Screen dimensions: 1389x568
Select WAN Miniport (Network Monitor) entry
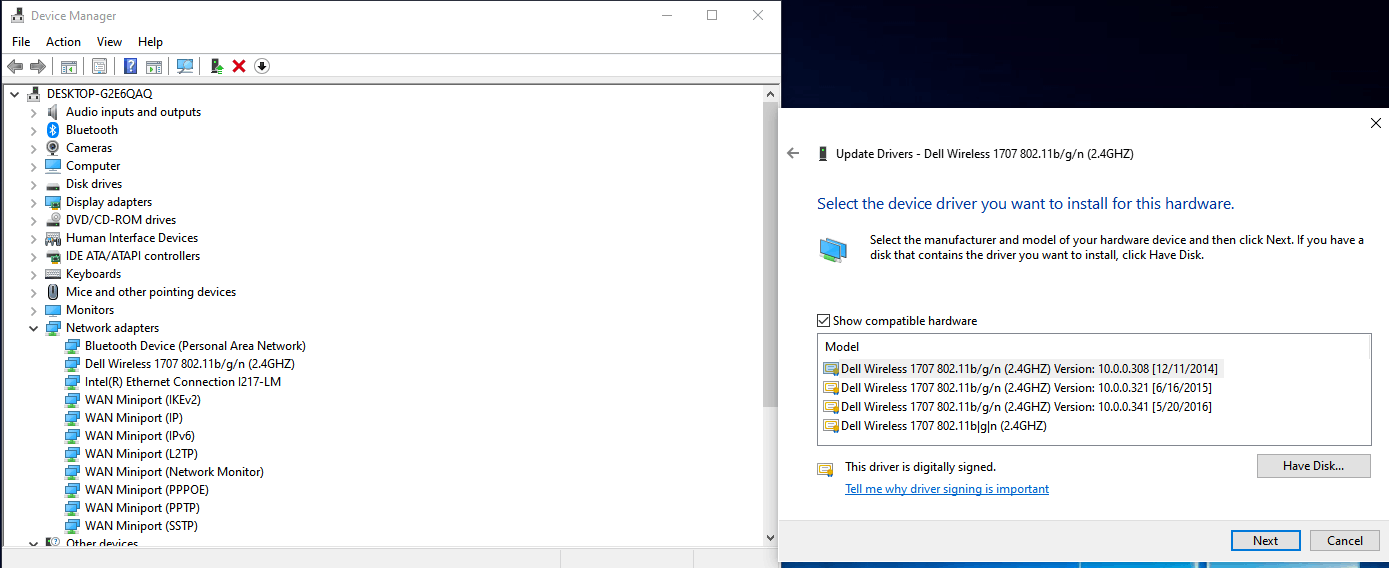click(x=174, y=472)
